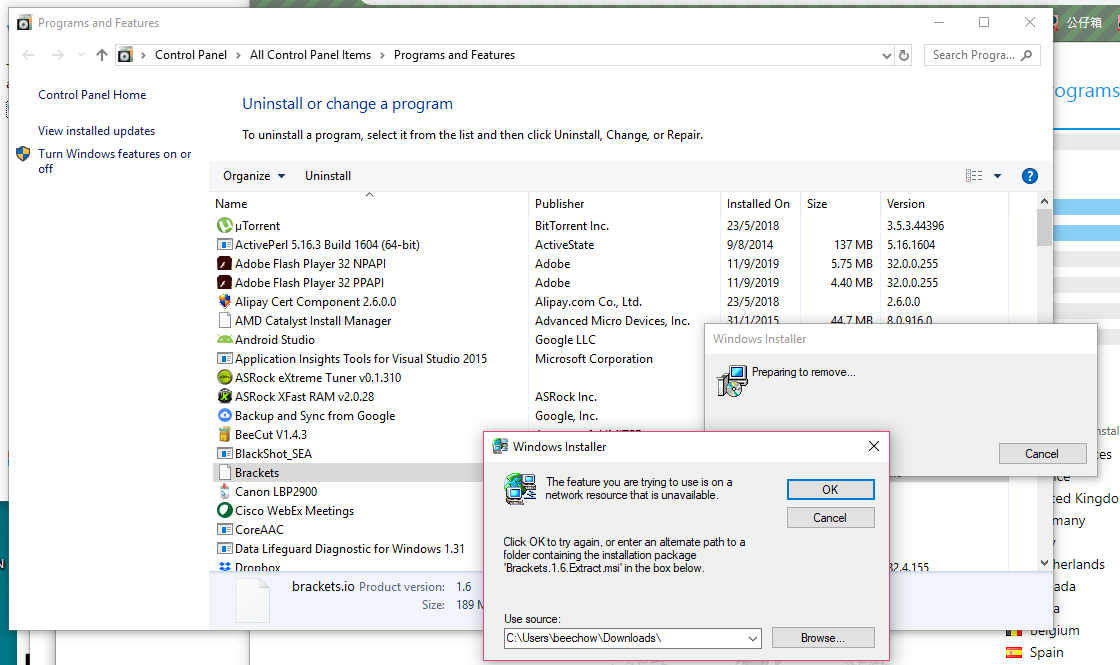1120x665 pixels.
Task: Click the Control Panel breadcrumb
Action: pos(191,55)
